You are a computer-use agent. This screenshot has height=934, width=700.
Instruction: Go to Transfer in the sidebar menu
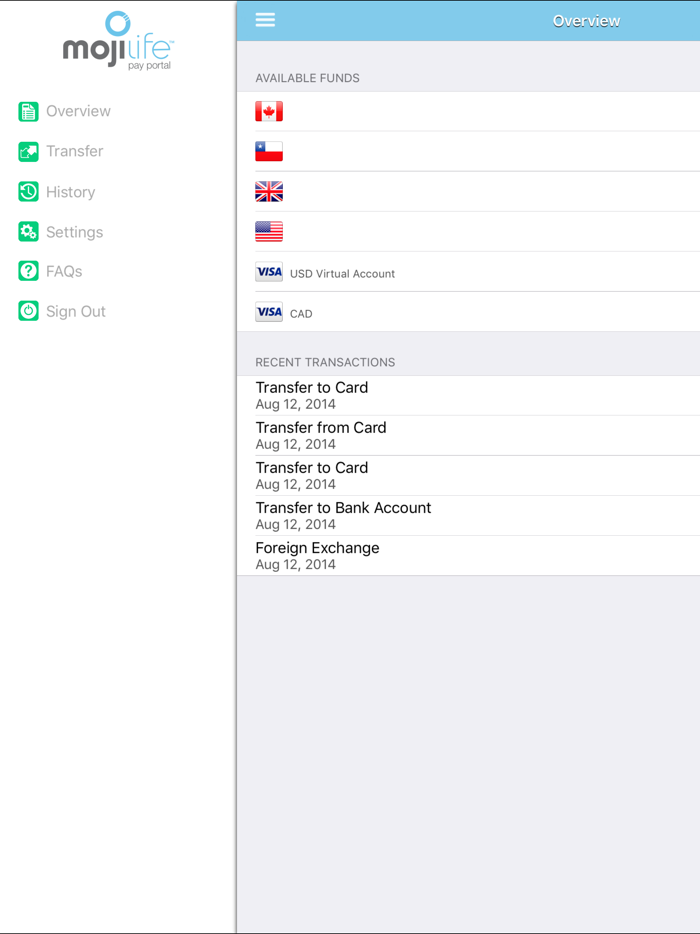74,151
